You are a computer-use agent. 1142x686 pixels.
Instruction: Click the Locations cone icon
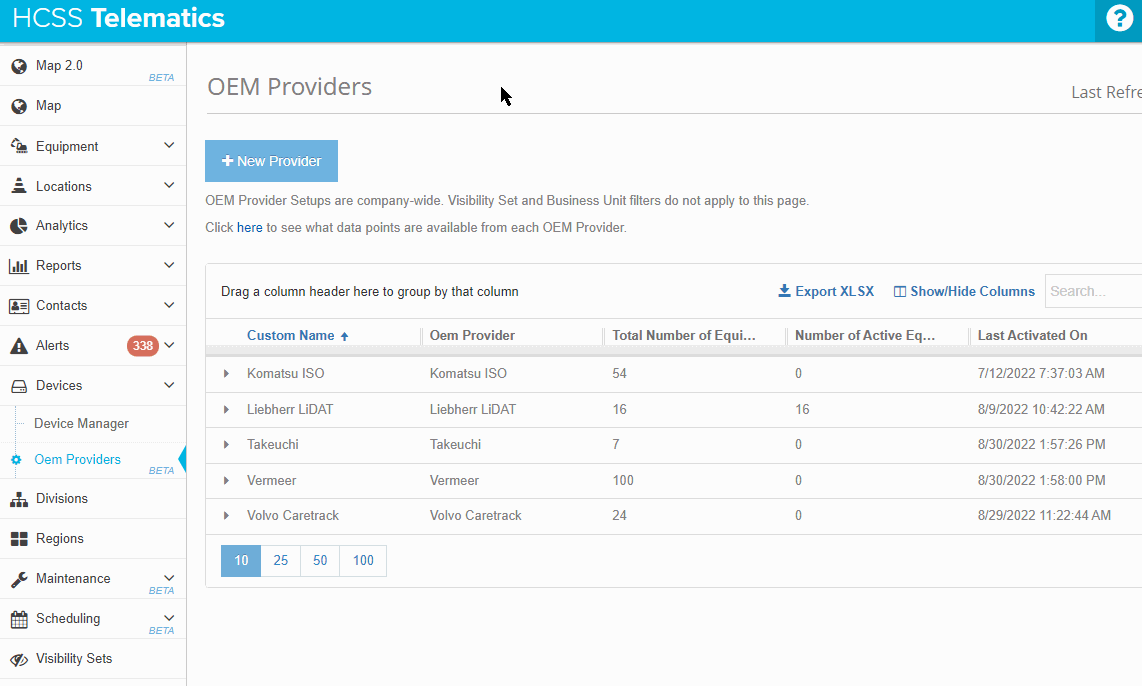coord(19,186)
